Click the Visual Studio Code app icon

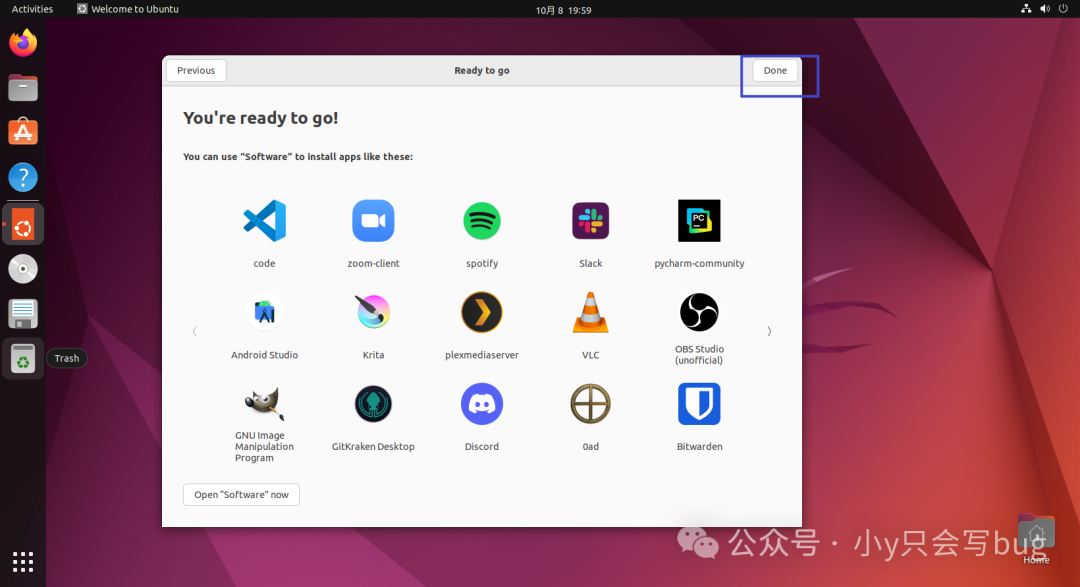pyautogui.click(x=264, y=220)
